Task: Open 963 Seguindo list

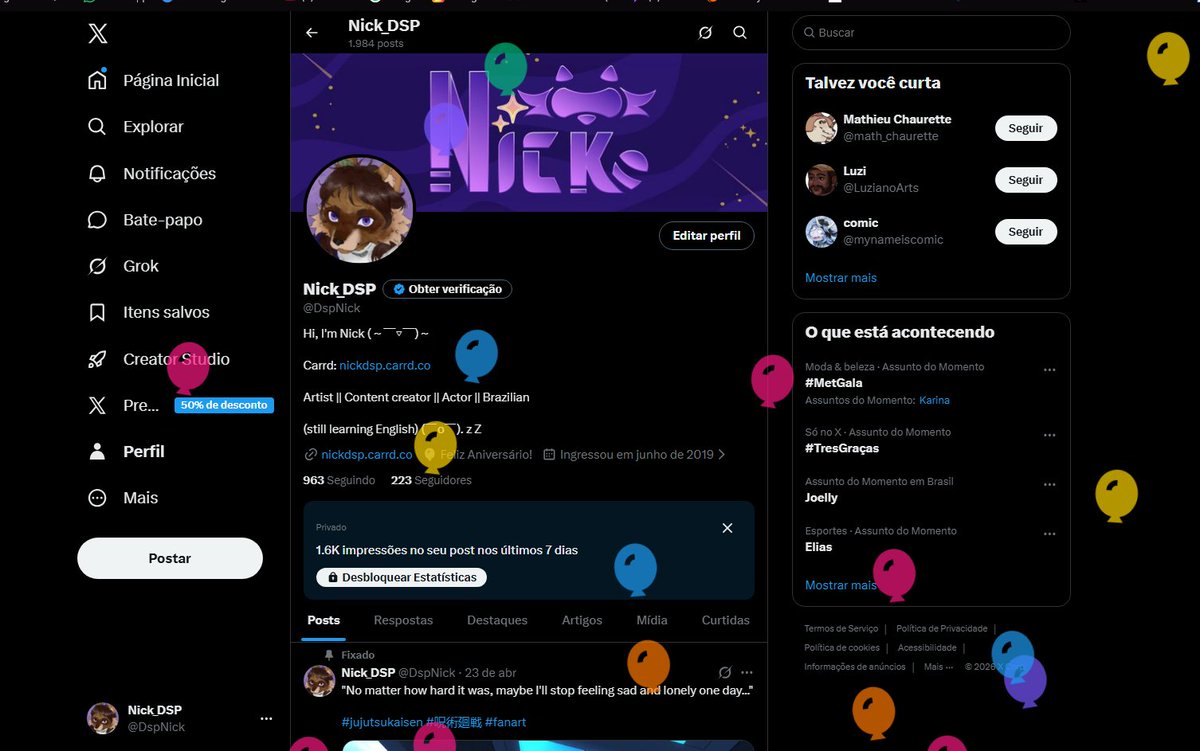Action: 339,480
